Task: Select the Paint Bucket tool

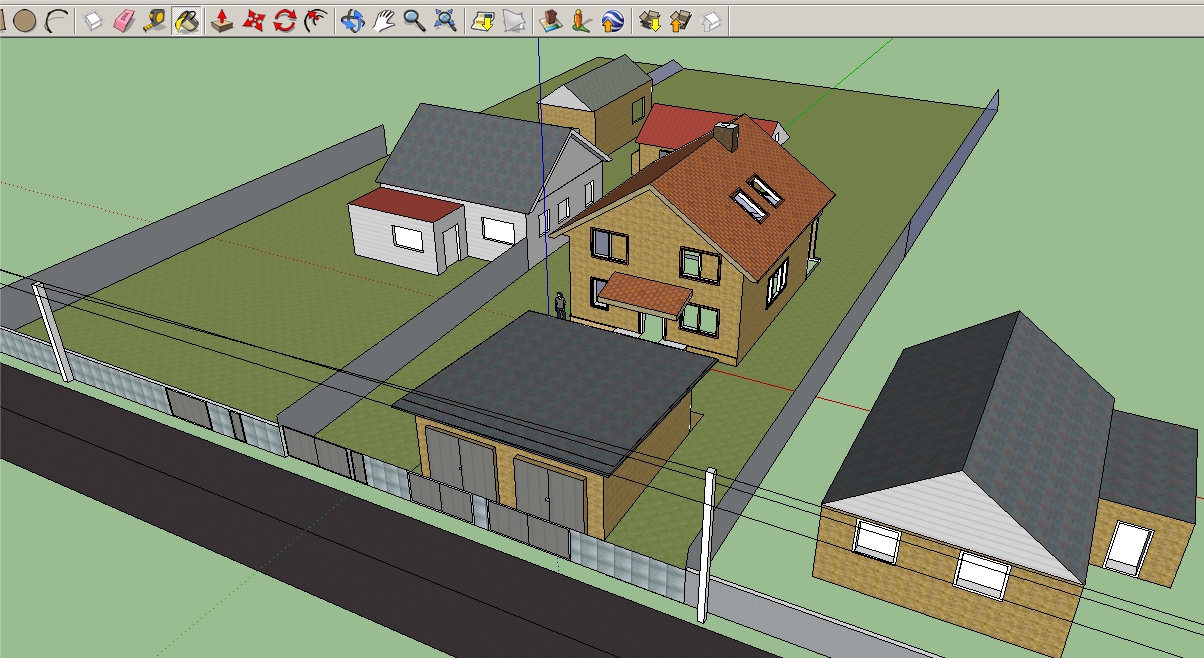Action: click(186, 20)
